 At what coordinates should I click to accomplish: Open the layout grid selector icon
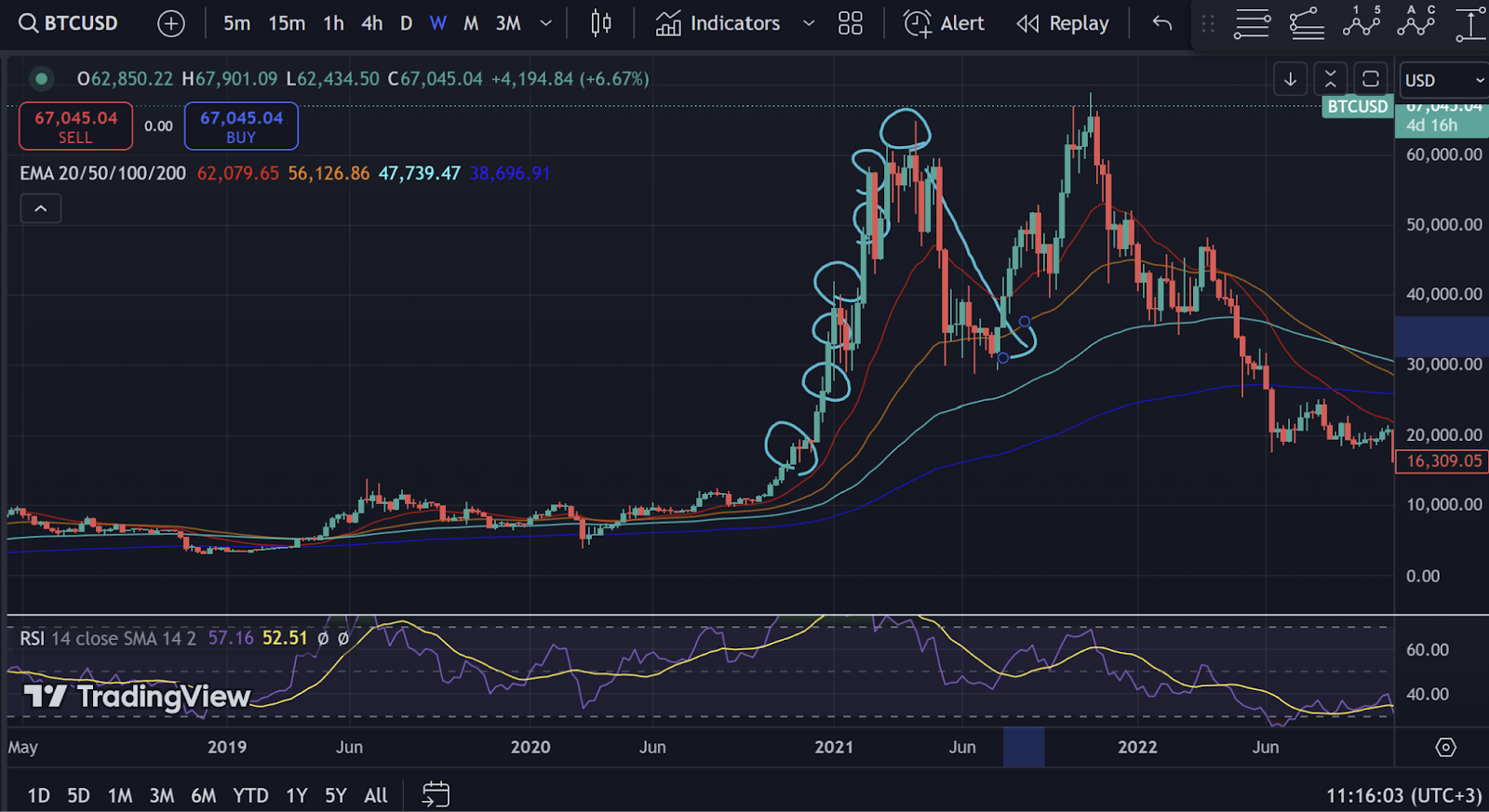[851, 23]
